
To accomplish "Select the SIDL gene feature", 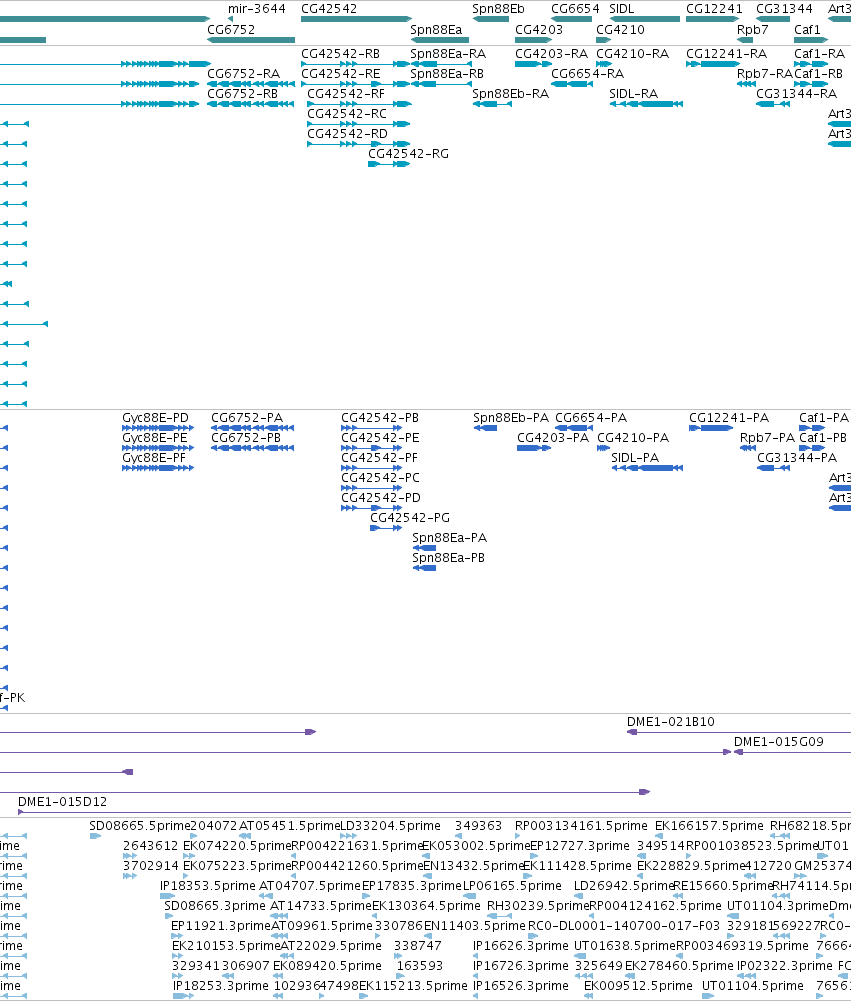I will [645, 19].
